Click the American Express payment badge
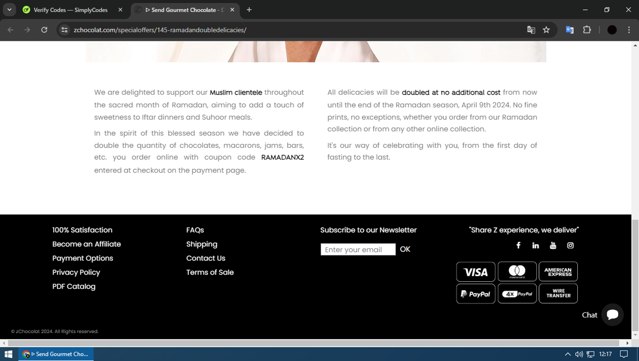The width and height of the screenshot is (639, 361). (558, 272)
